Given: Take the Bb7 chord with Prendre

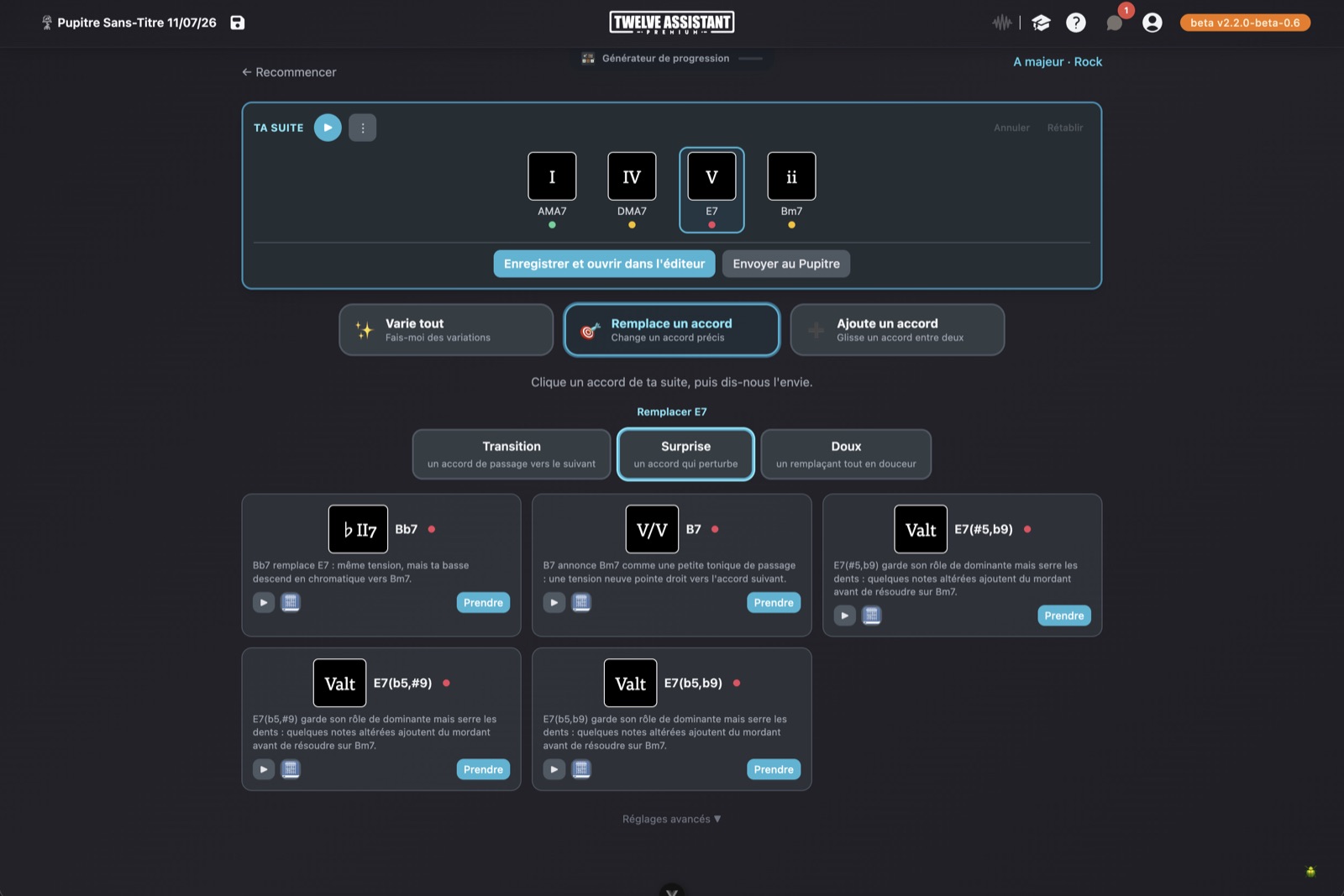Looking at the screenshot, I should pos(483,602).
